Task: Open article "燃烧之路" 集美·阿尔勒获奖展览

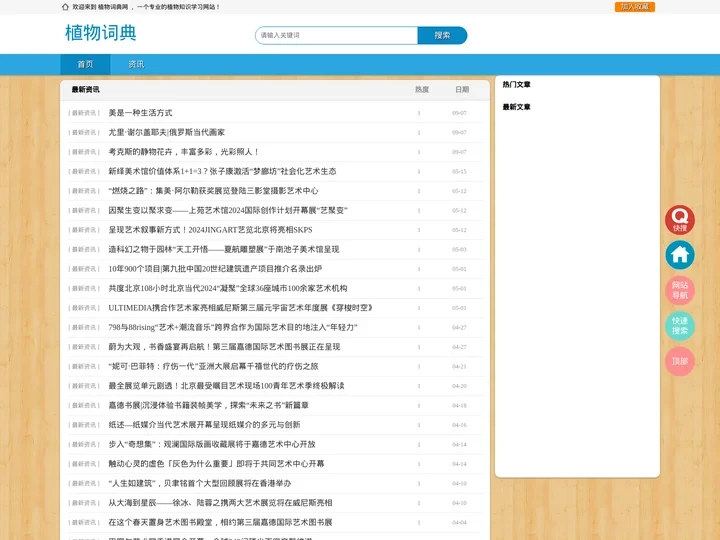Action: [x=213, y=191]
